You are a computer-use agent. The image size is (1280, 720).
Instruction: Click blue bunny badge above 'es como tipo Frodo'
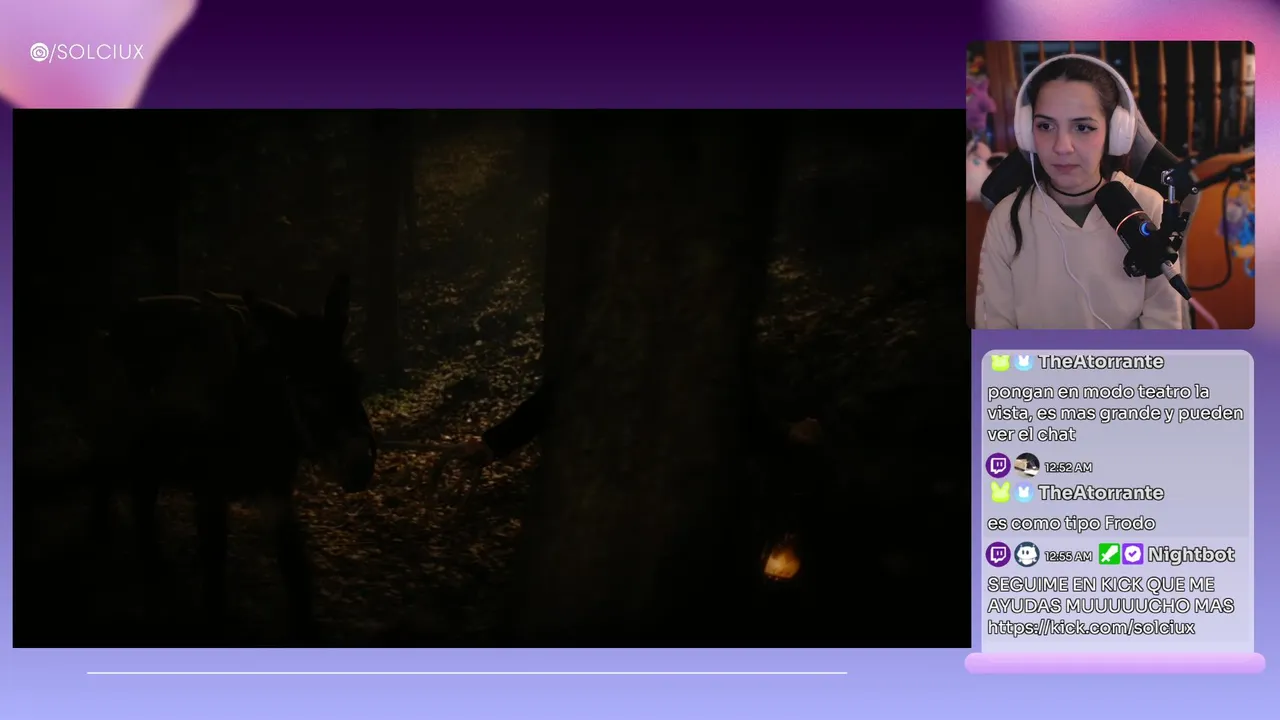1024,492
